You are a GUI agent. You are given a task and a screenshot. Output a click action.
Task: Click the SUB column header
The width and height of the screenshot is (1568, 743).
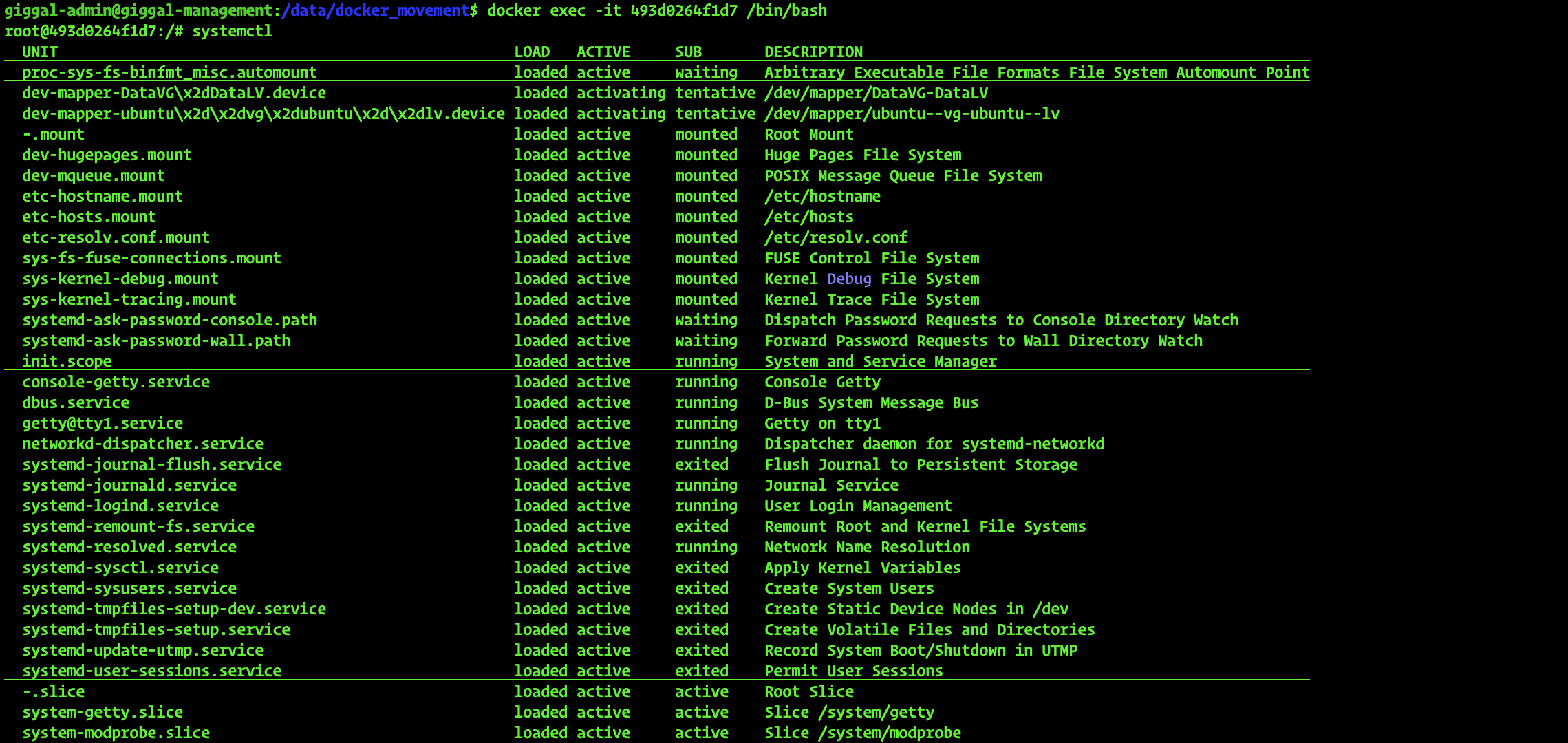(x=688, y=52)
